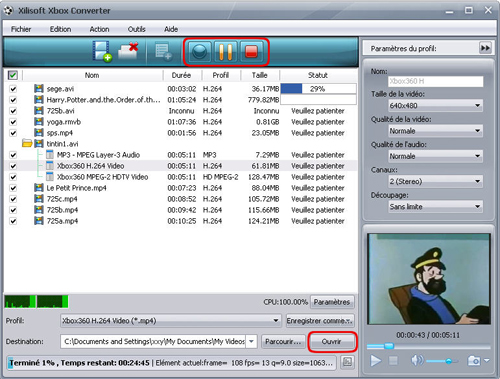
Task: Open the Qualité de la vidéo dropdown
Action: [435, 131]
